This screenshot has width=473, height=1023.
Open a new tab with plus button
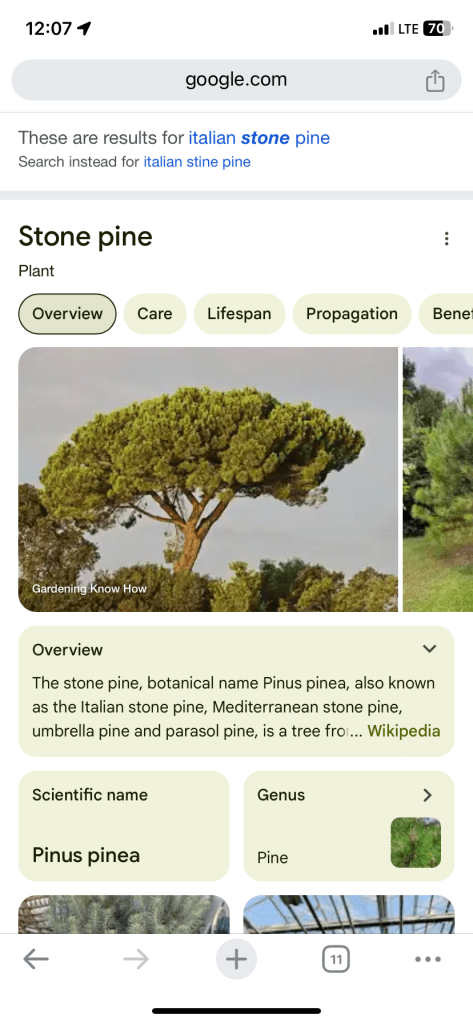click(236, 959)
